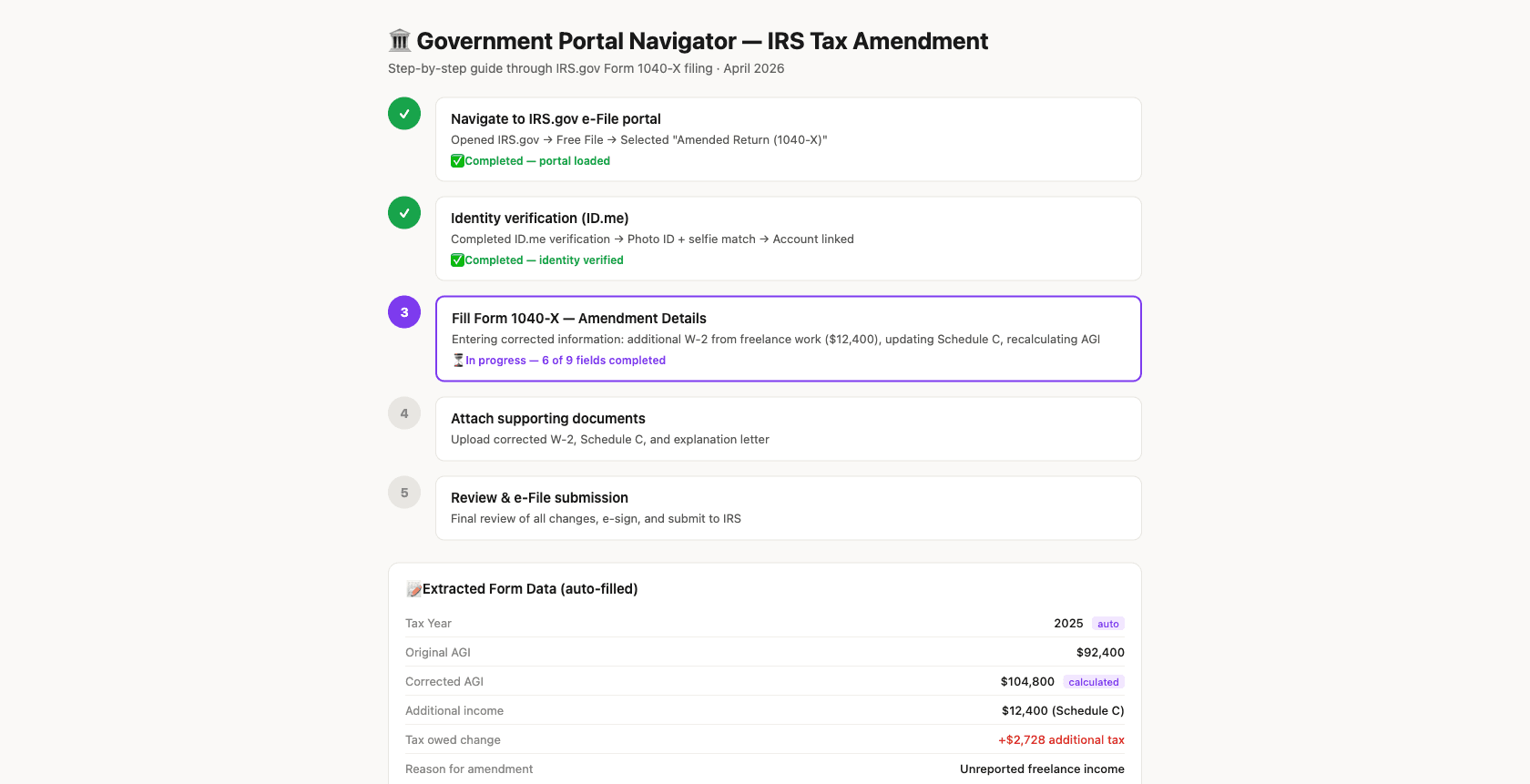Click the gray step 5 circle

(404, 493)
